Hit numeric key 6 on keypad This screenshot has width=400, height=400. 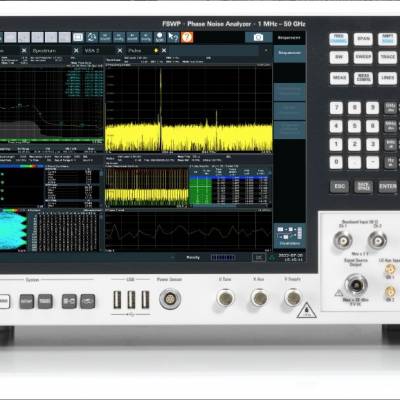372,126
